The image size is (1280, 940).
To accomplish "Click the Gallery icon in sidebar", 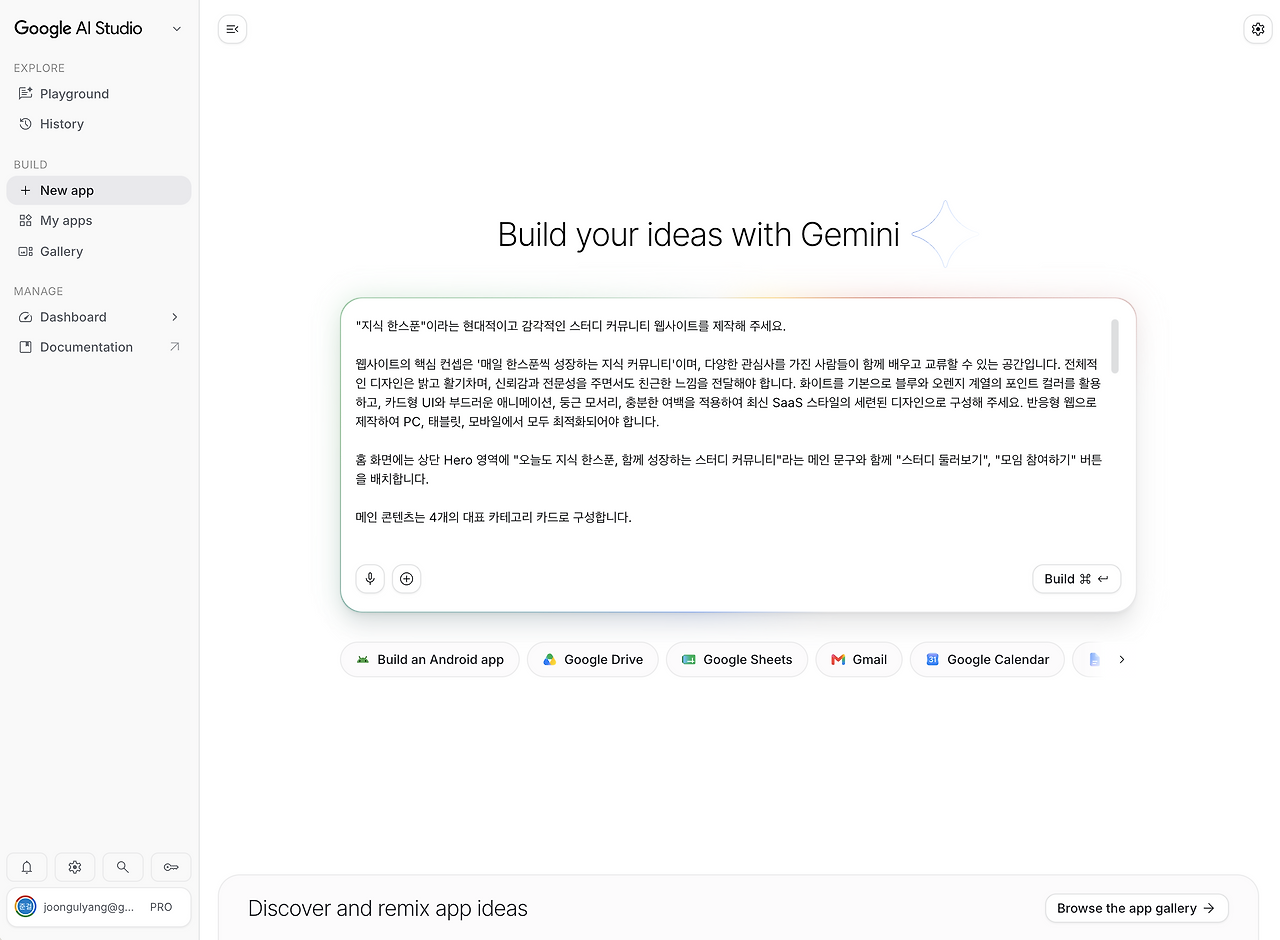I will [26, 252].
